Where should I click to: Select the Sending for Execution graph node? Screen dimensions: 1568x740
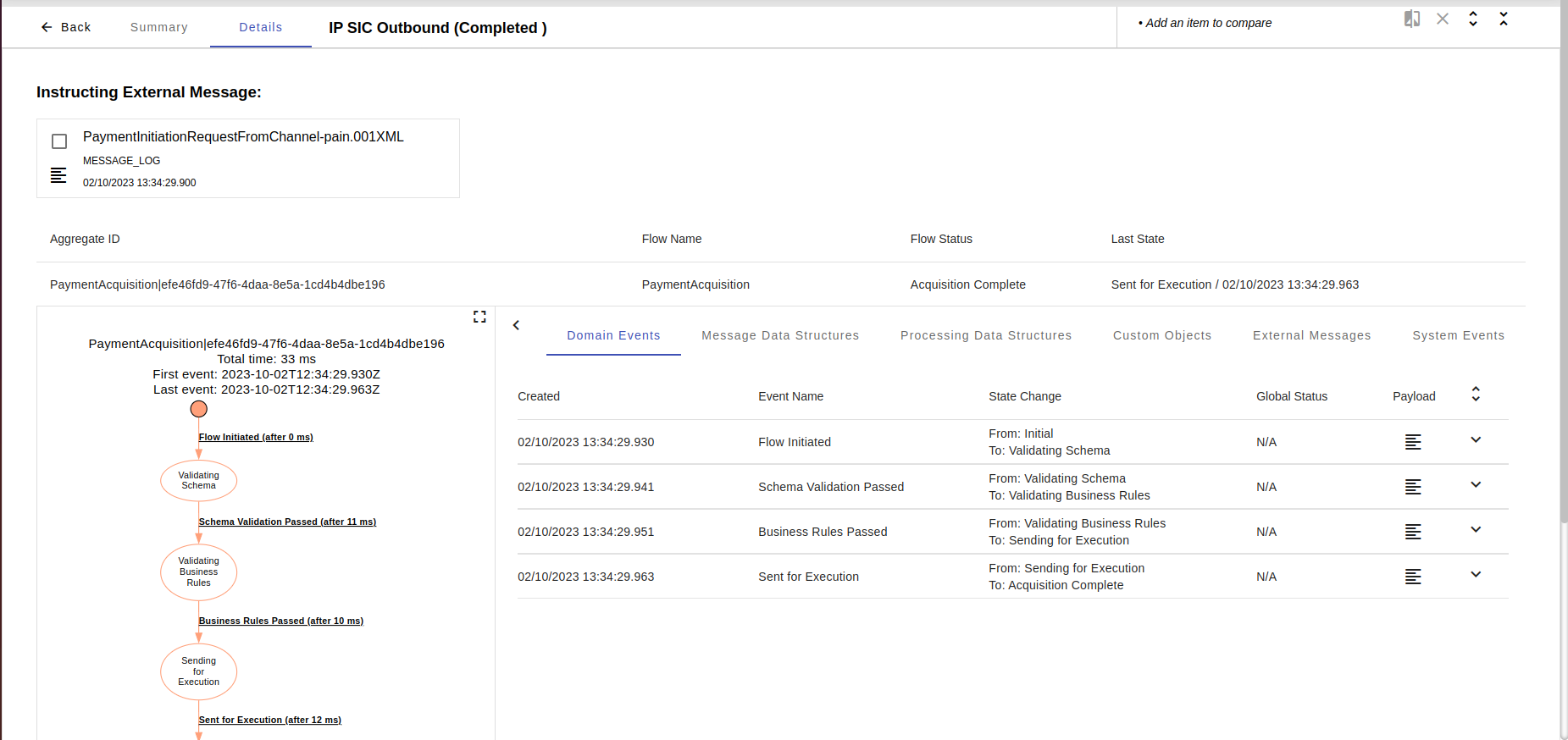tap(199, 671)
